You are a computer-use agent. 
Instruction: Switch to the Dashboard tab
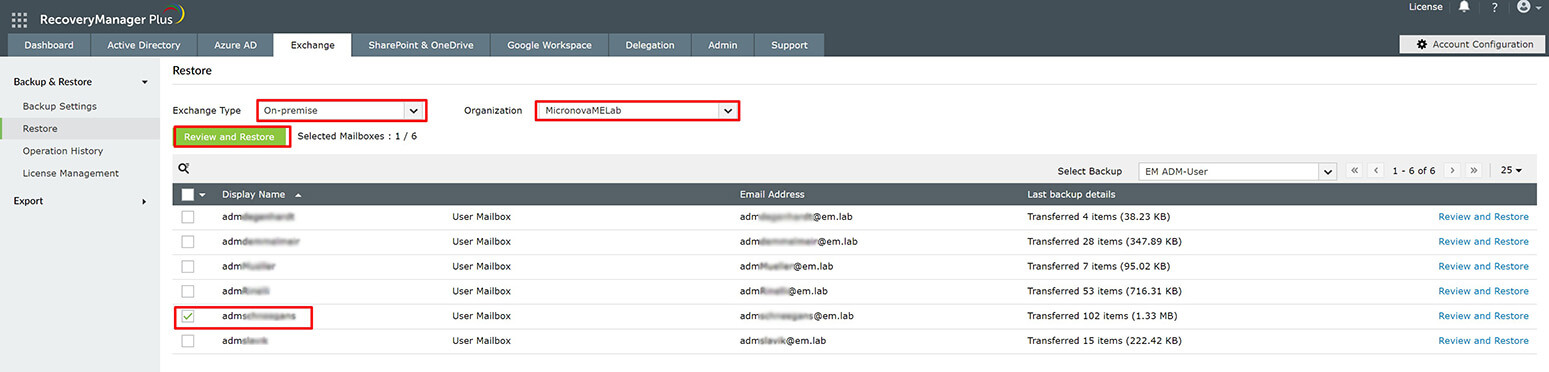pyautogui.click(x=49, y=45)
